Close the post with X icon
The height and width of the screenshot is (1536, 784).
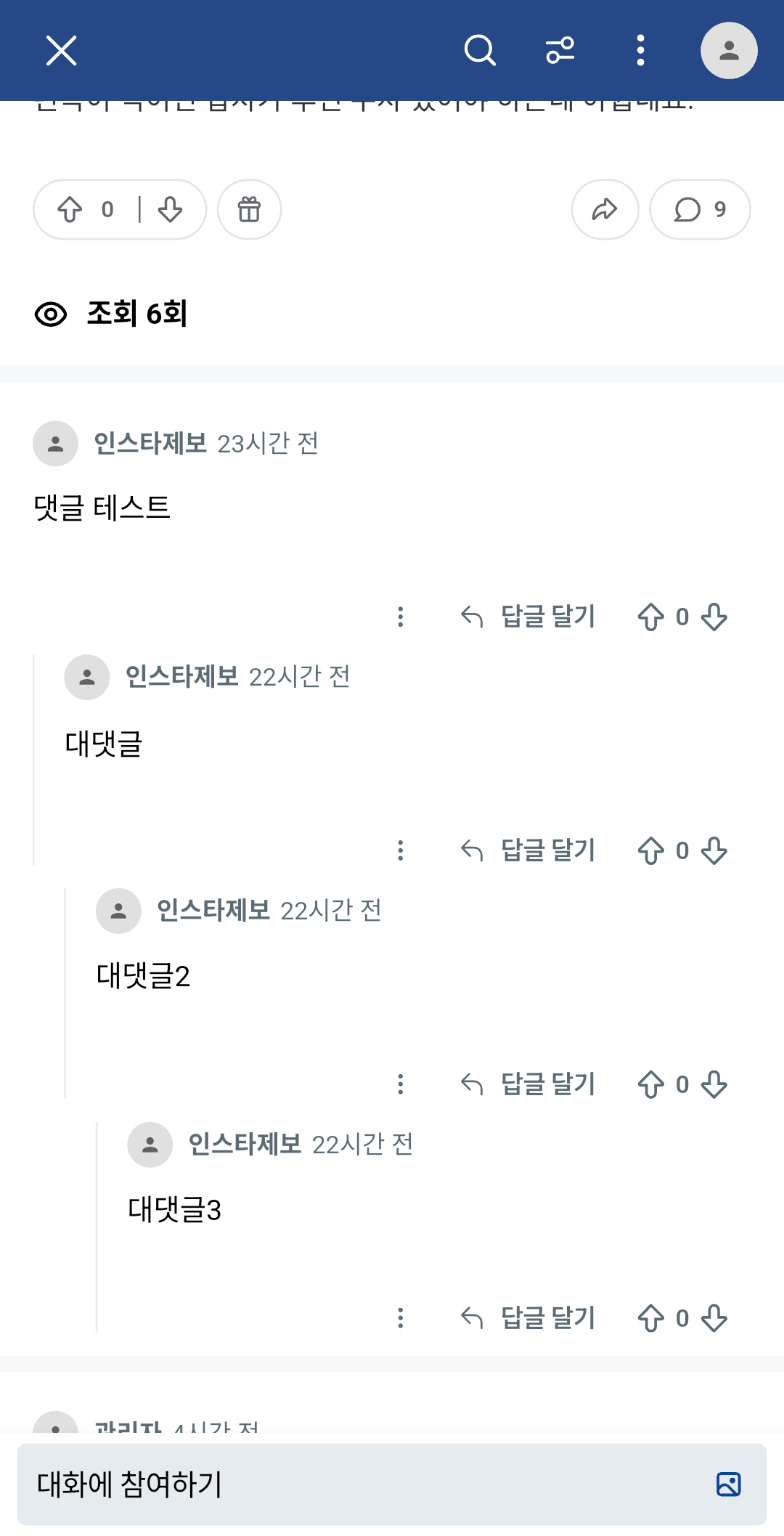click(61, 50)
